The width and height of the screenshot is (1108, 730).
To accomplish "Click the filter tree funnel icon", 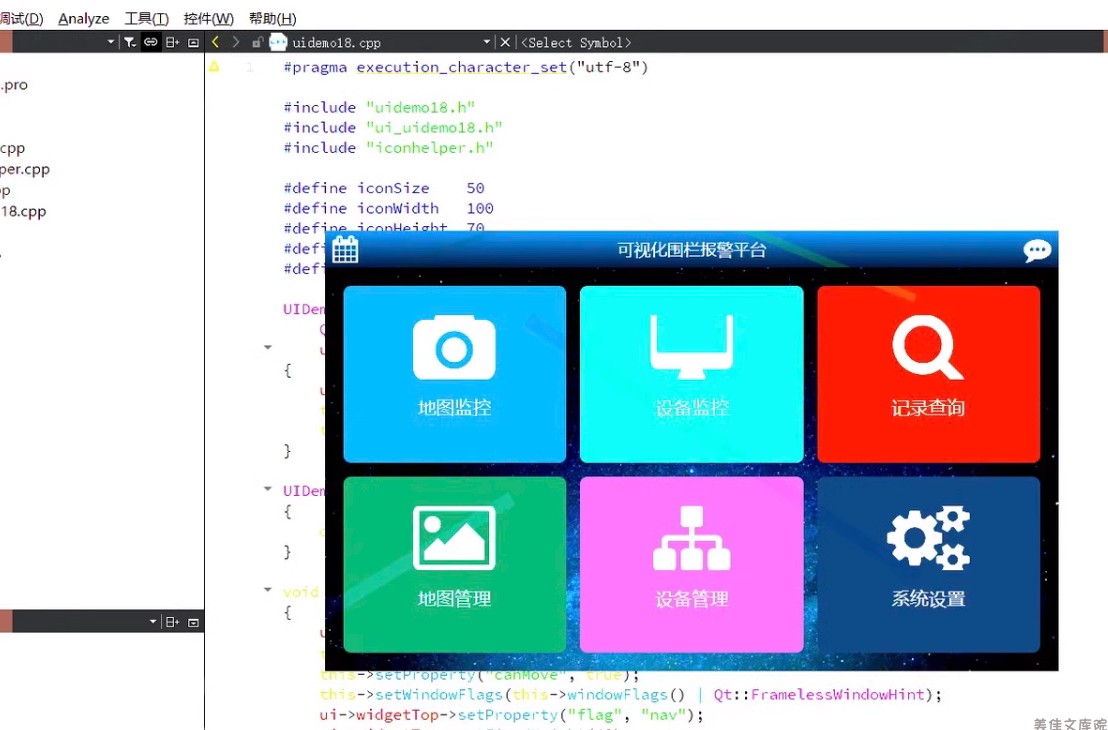I will click(x=129, y=42).
